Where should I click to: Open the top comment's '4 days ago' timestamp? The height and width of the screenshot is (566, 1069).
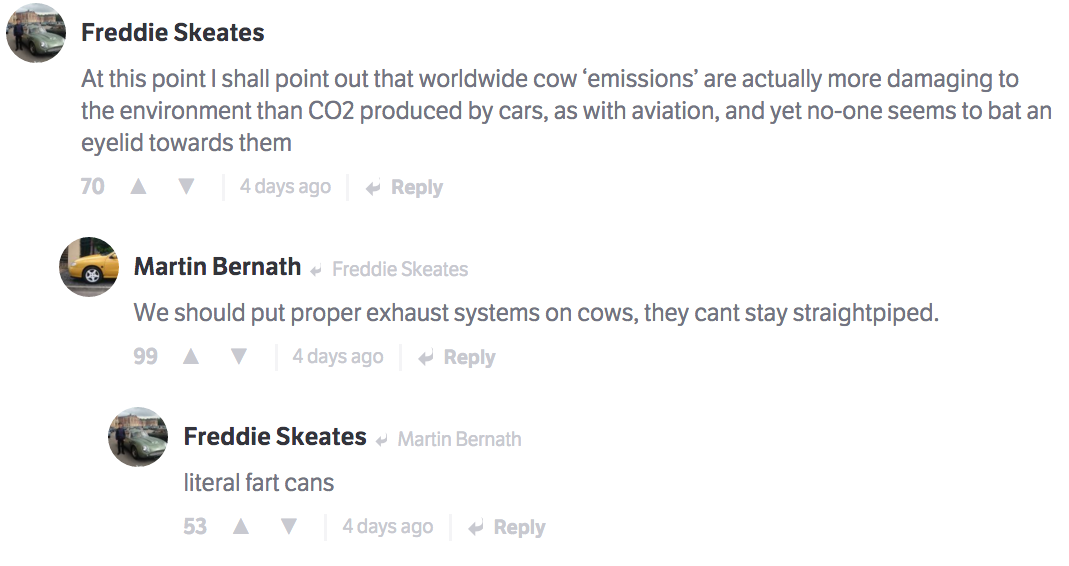[285, 187]
